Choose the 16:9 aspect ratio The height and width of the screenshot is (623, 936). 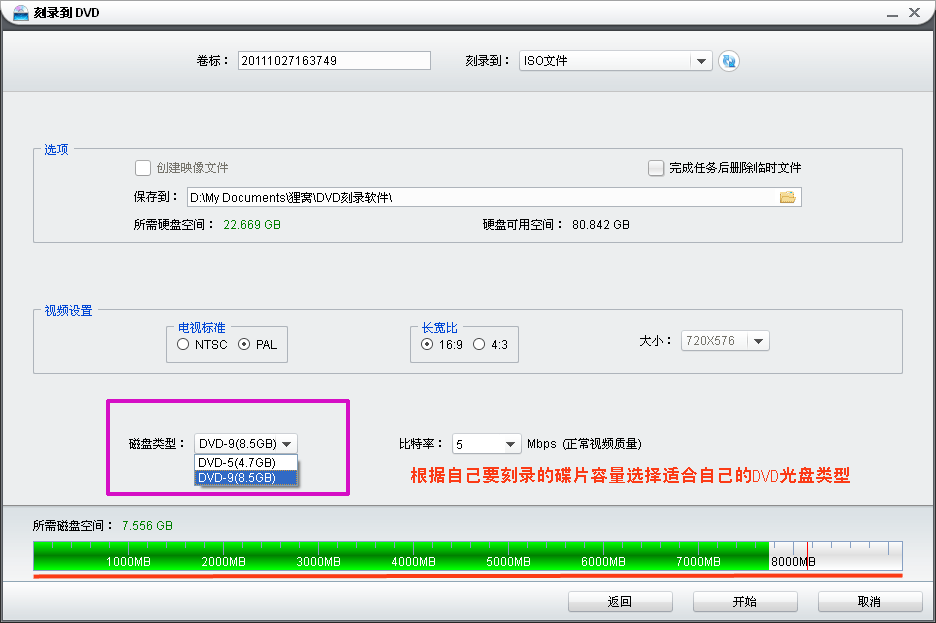click(427, 344)
